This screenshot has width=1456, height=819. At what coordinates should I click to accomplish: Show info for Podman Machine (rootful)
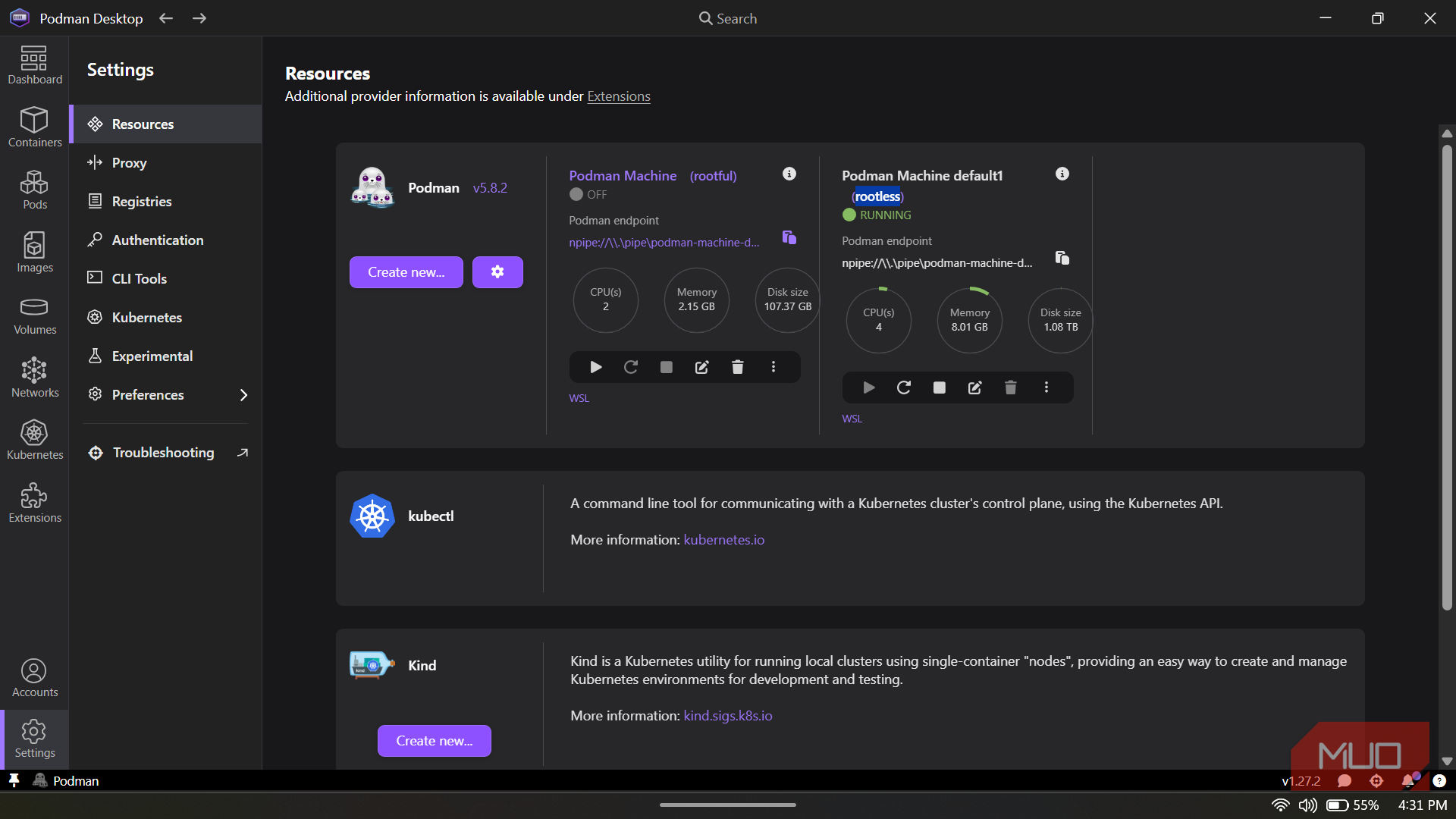click(789, 174)
